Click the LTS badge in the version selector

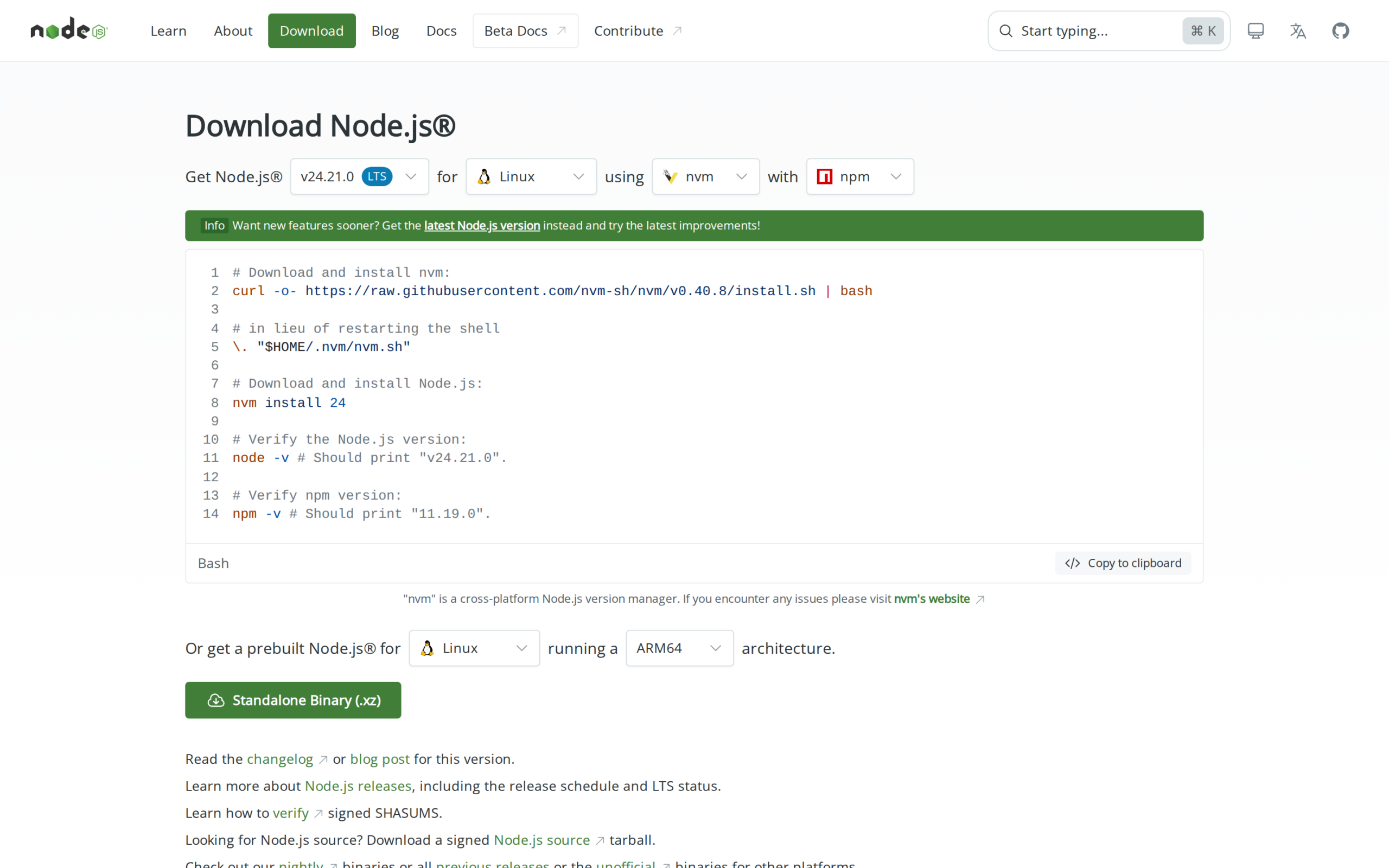point(377,177)
